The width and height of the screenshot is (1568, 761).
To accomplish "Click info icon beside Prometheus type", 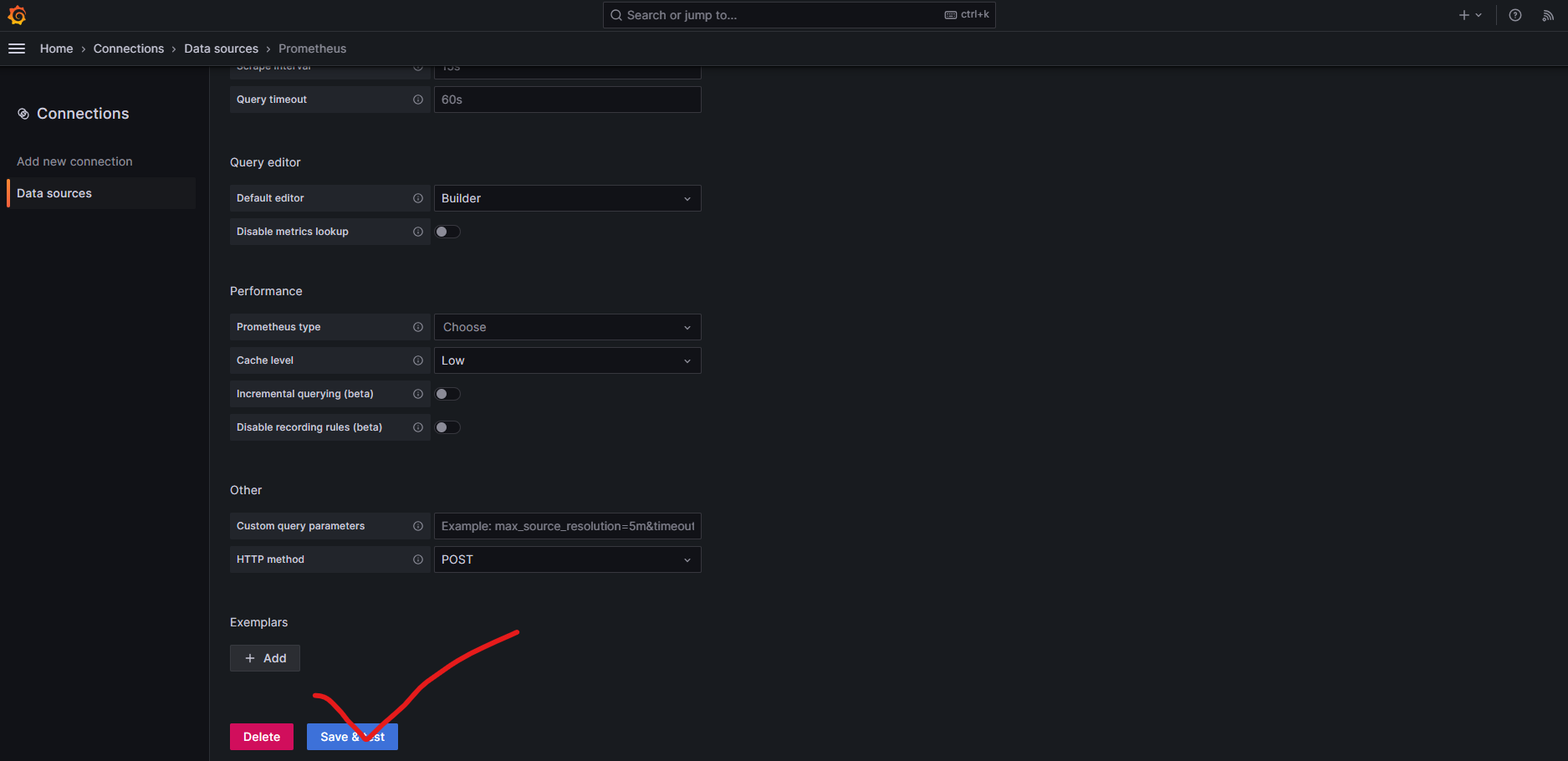I will point(418,327).
